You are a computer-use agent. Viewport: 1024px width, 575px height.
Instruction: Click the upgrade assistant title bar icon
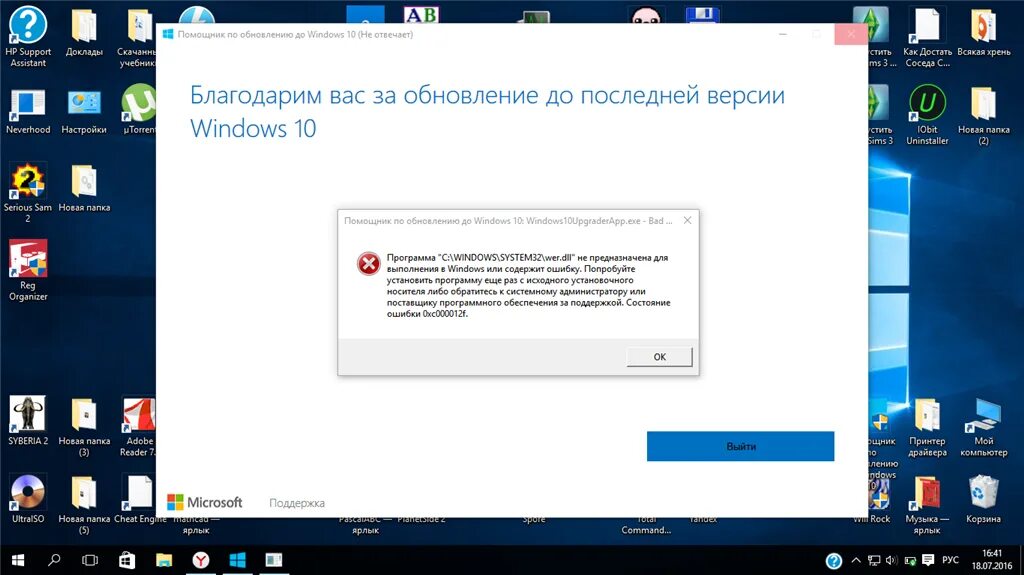coord(168,34)
